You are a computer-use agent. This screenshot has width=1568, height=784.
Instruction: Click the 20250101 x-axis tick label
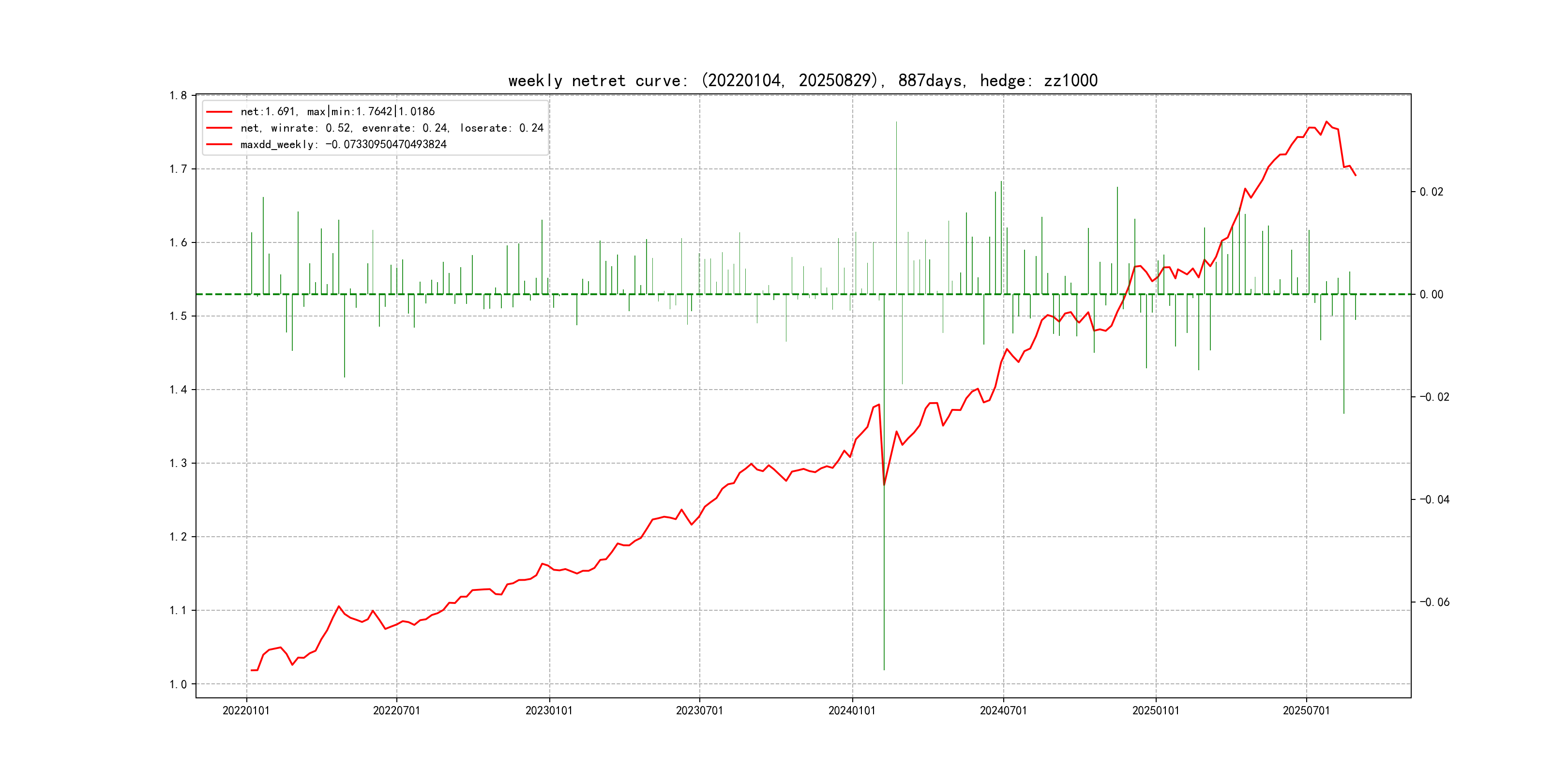pos(1155,710)
